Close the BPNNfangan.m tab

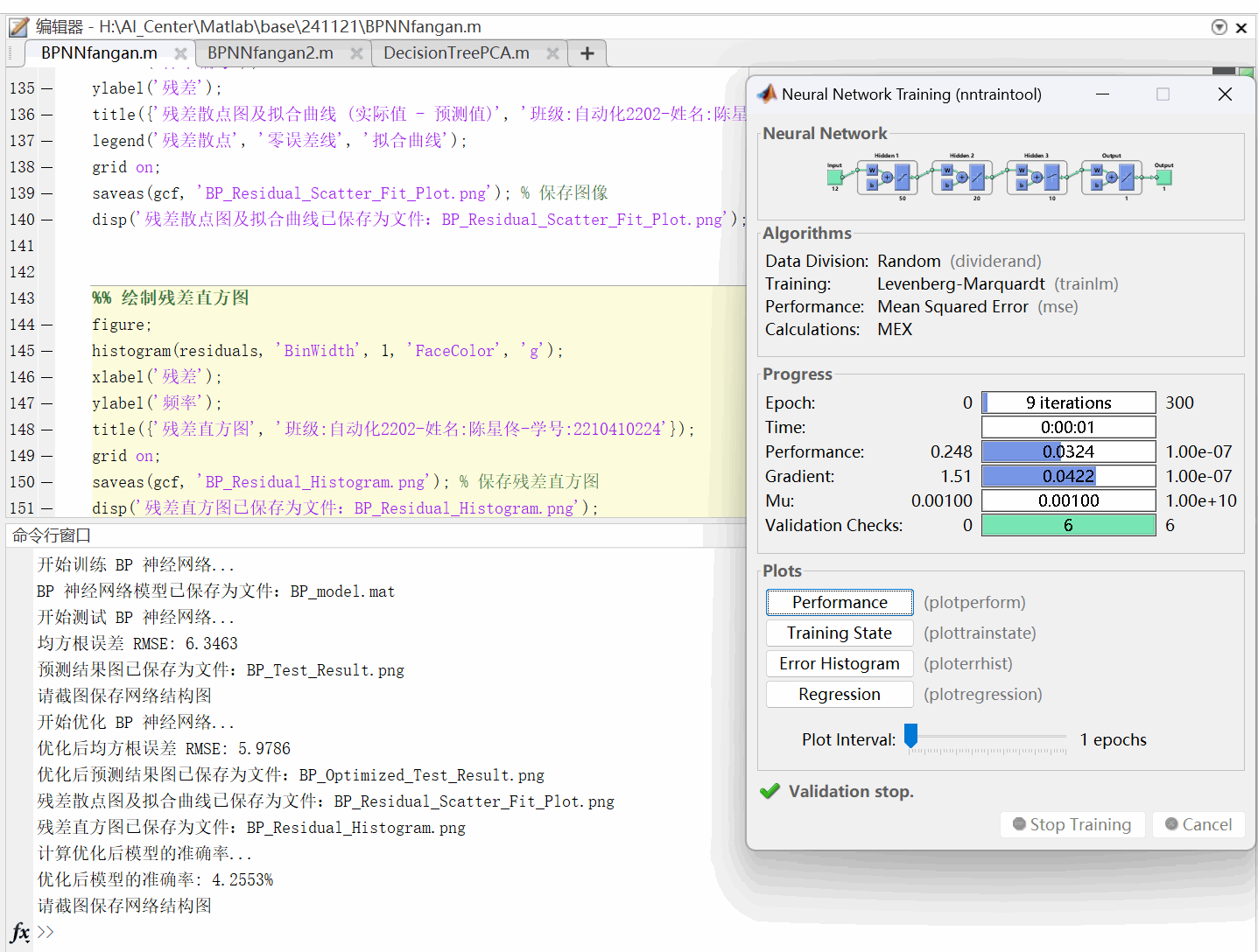[180, 53]
